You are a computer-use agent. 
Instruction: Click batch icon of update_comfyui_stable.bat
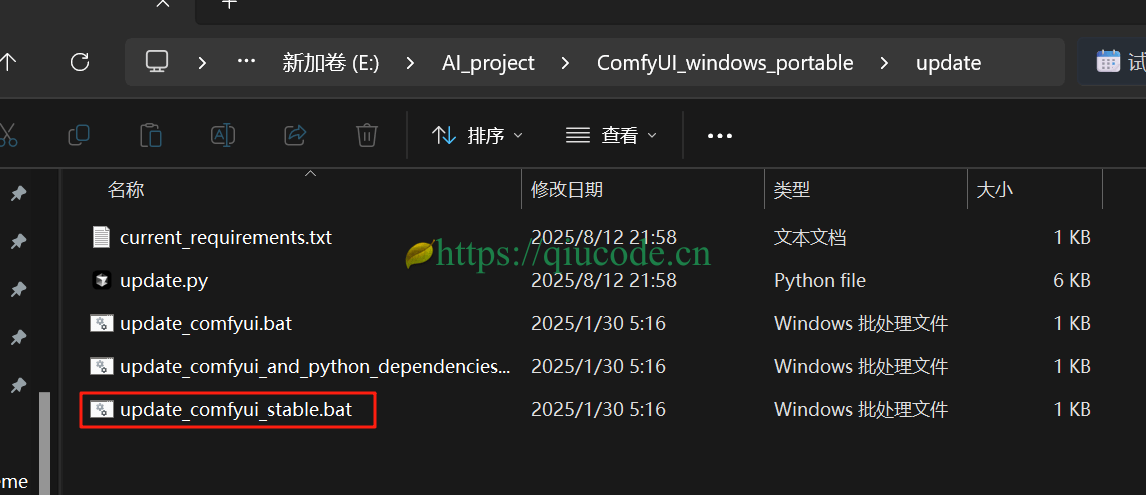(101, 409)
